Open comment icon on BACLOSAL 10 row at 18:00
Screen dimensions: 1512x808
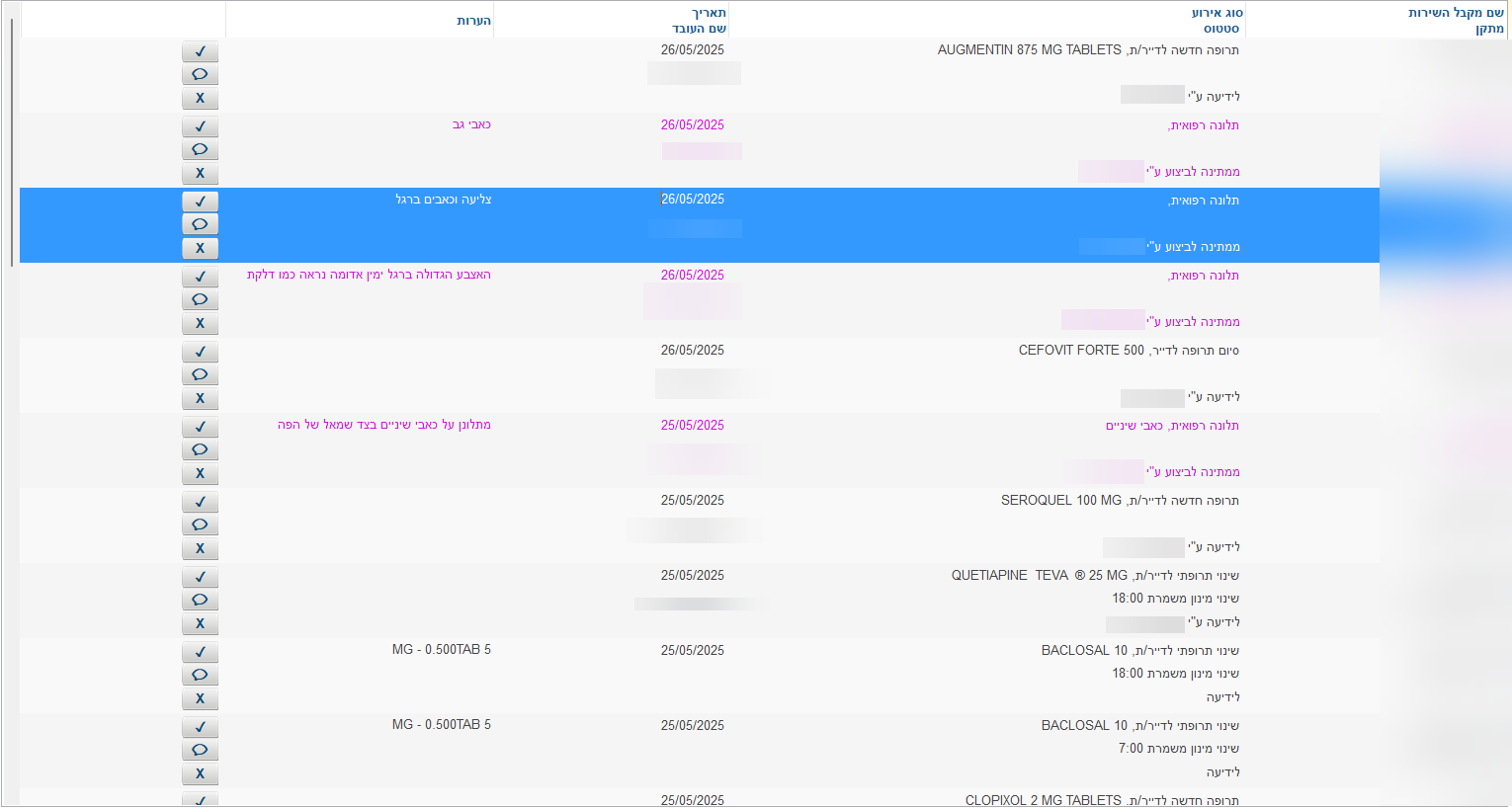[200, 676]
